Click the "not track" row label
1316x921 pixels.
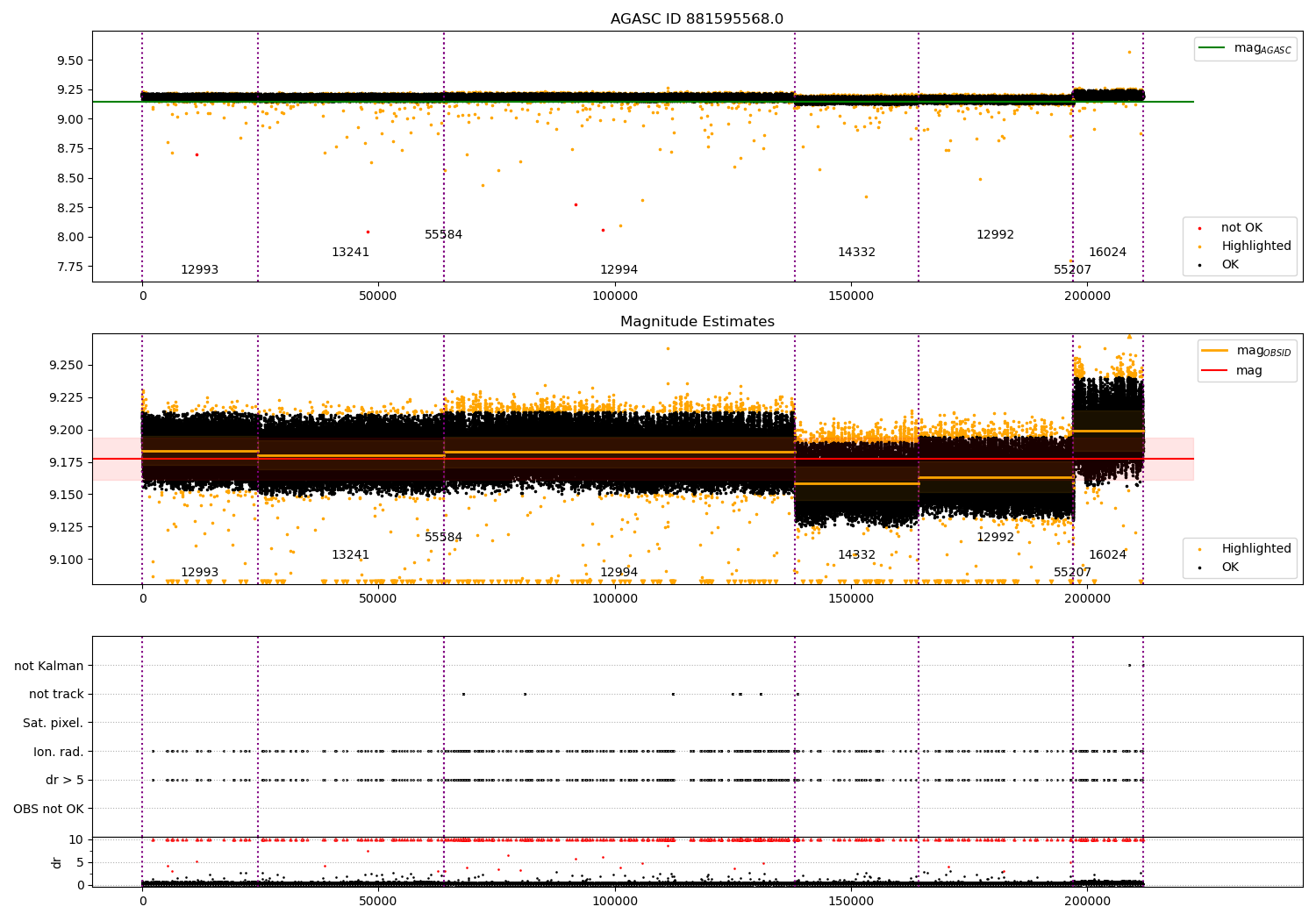click(x=56, y=694)
